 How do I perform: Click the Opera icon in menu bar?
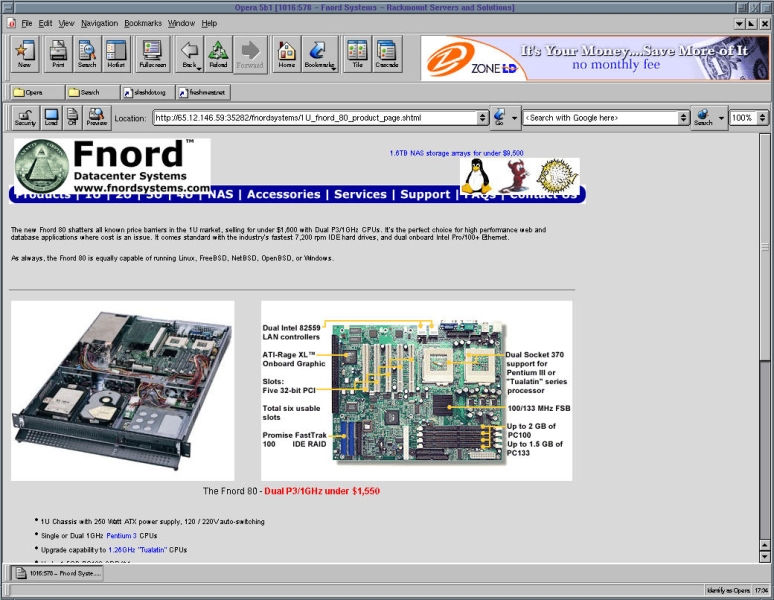pos(11,23)
